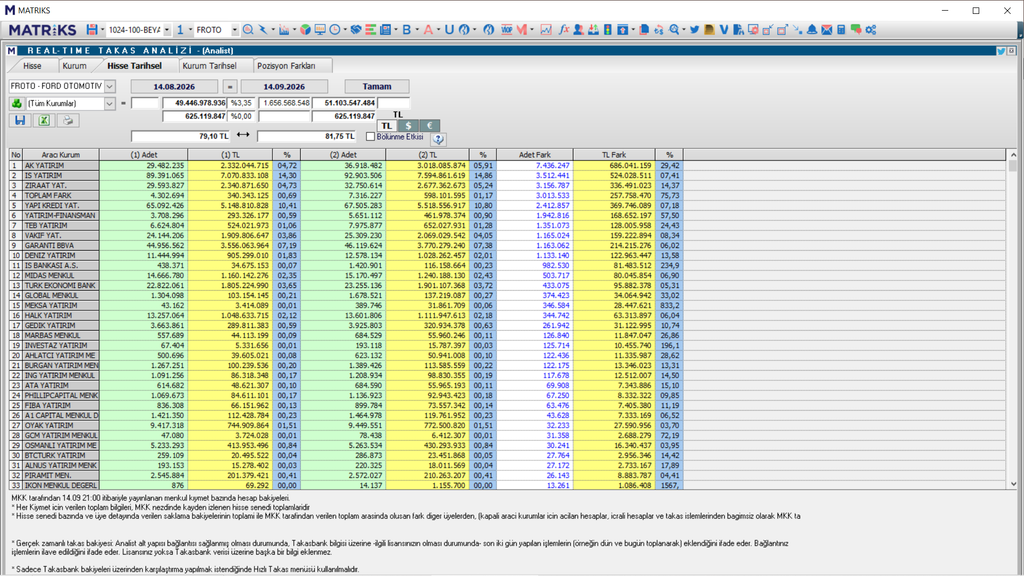Click the bar chart icon in toolbar
This screenshot has width=1024, height=576.
[284, 29]
